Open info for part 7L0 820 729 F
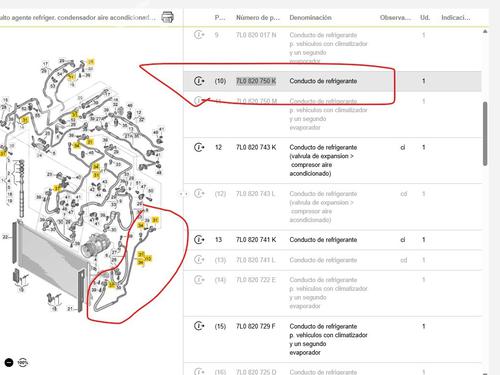Viewport: 500px width, 375px height. 199,326
